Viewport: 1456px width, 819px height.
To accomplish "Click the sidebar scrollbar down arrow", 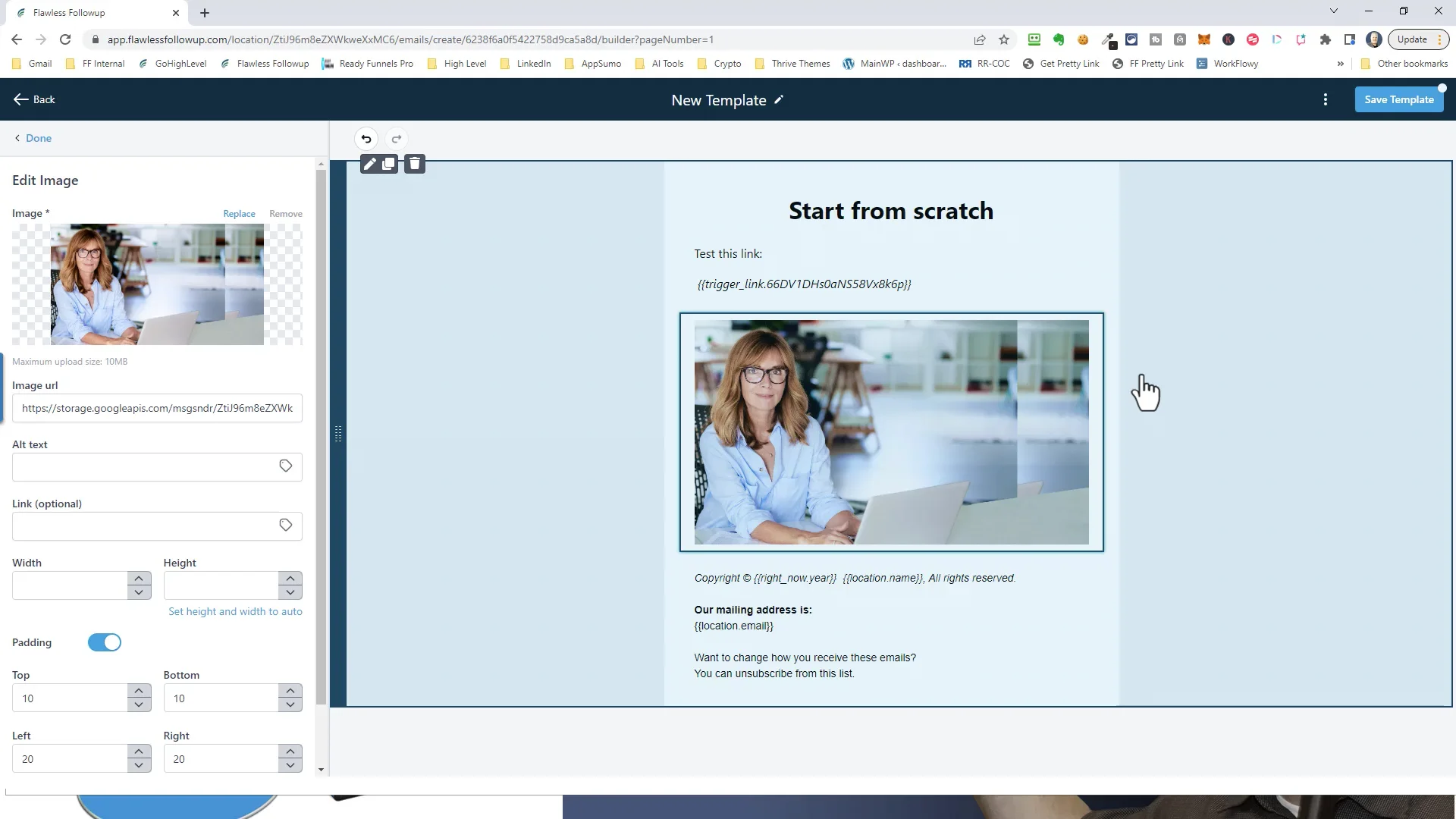I will (321, 770).
